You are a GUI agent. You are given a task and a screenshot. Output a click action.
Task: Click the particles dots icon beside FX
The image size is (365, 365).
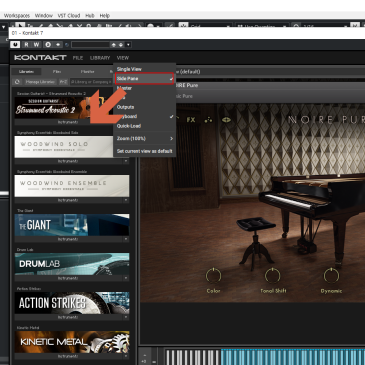208,120
